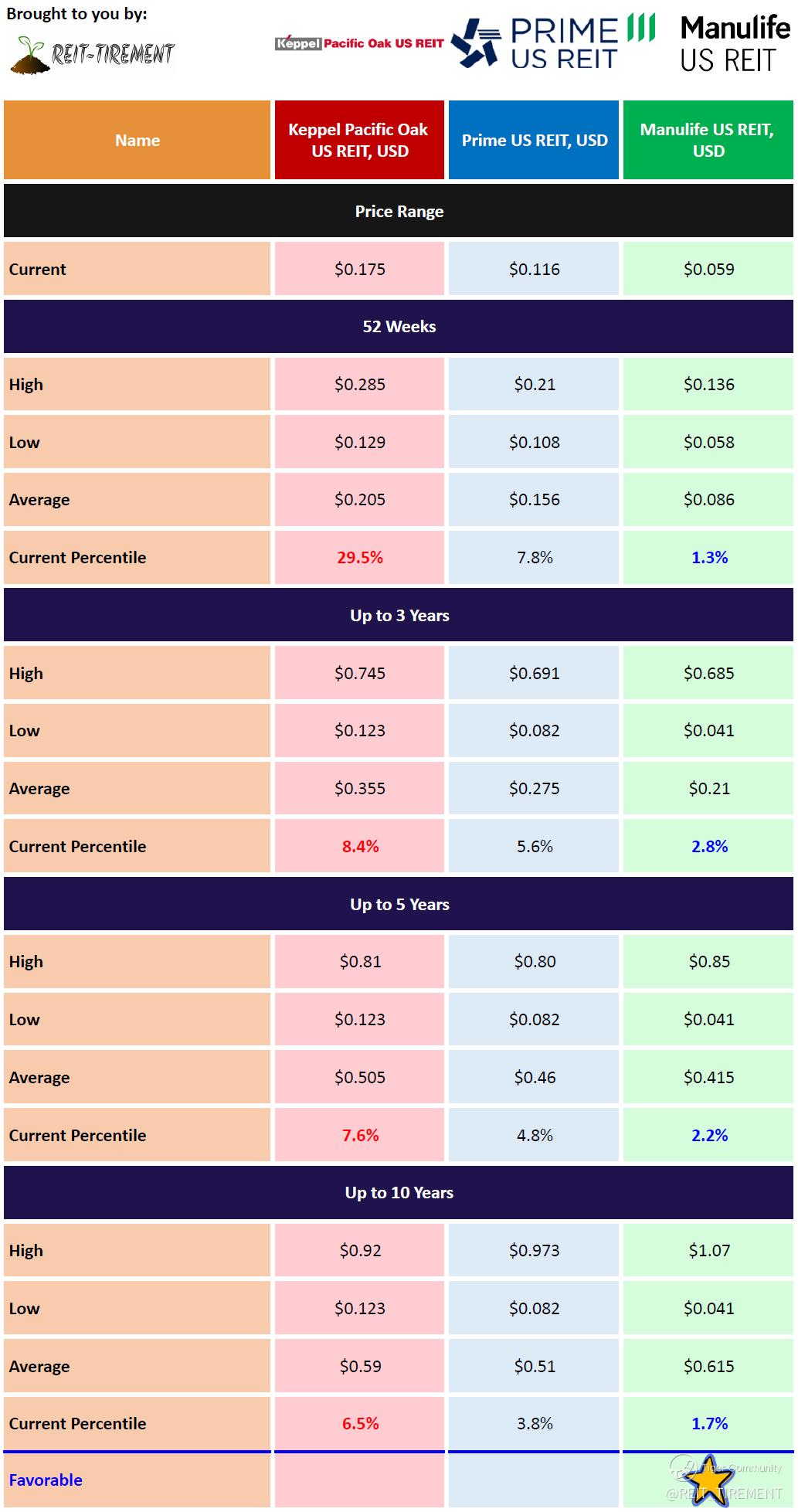Click the Up to 3 Years bar
Screen dimensions: 798x1512
point(399,615)
